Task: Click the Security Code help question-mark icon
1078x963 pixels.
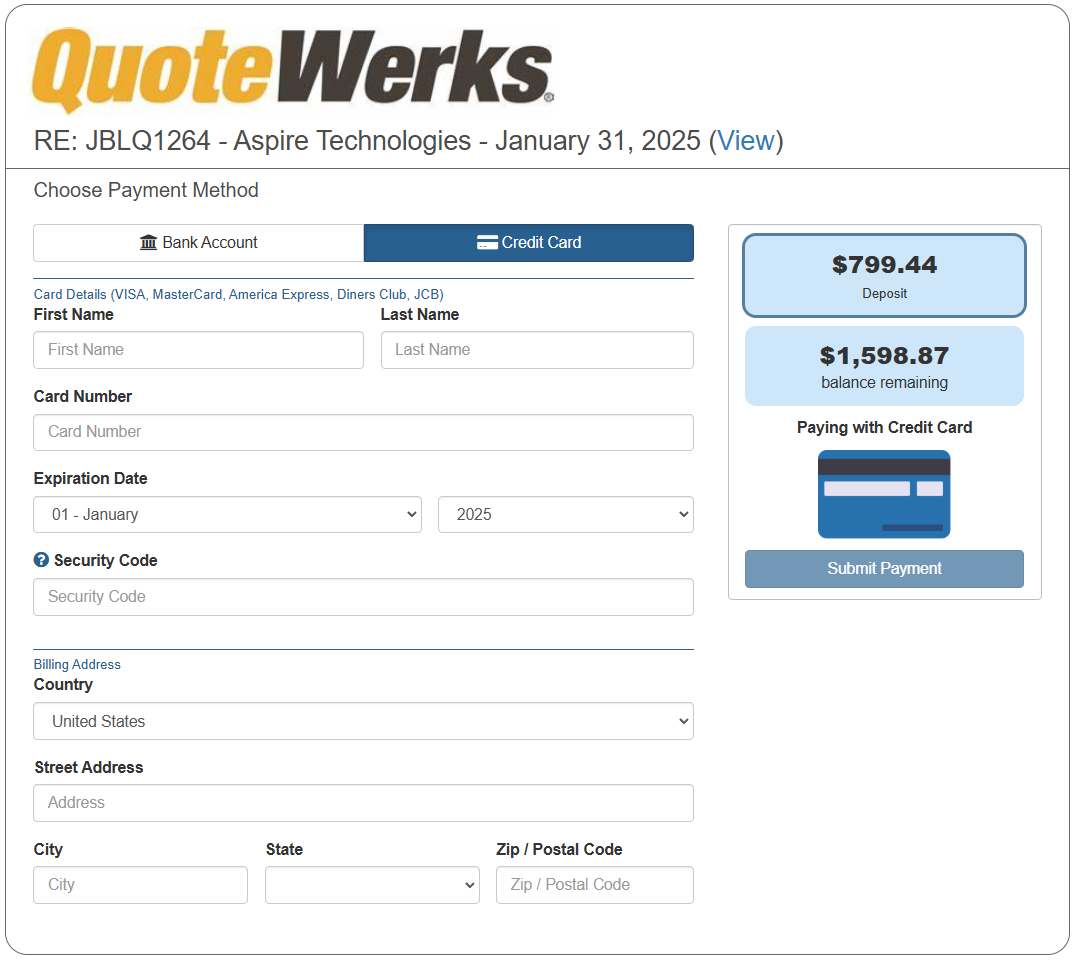Action: pos(41,560)
